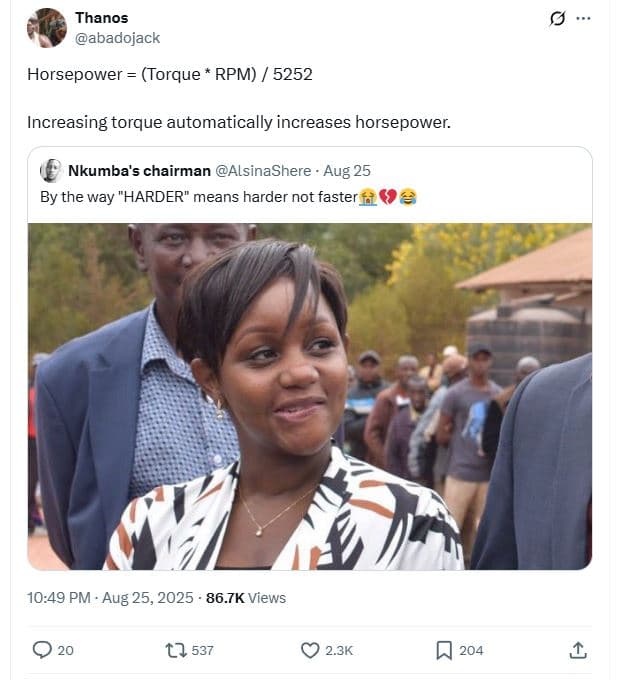
Task: Bookmark this post using the bookmark icon
Action: (x=444, y=650)
